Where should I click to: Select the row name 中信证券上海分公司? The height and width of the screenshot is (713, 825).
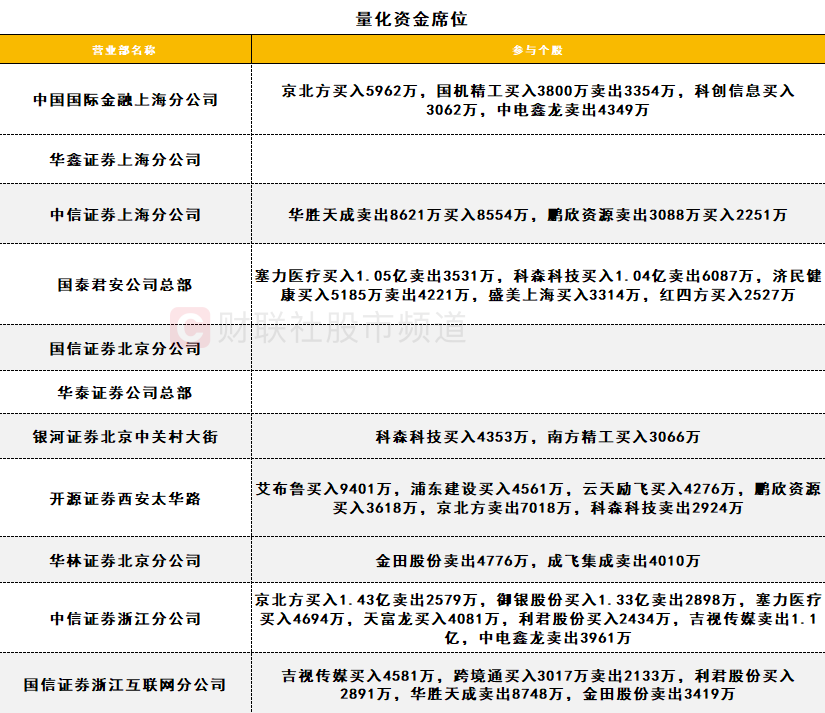point(125,214)
